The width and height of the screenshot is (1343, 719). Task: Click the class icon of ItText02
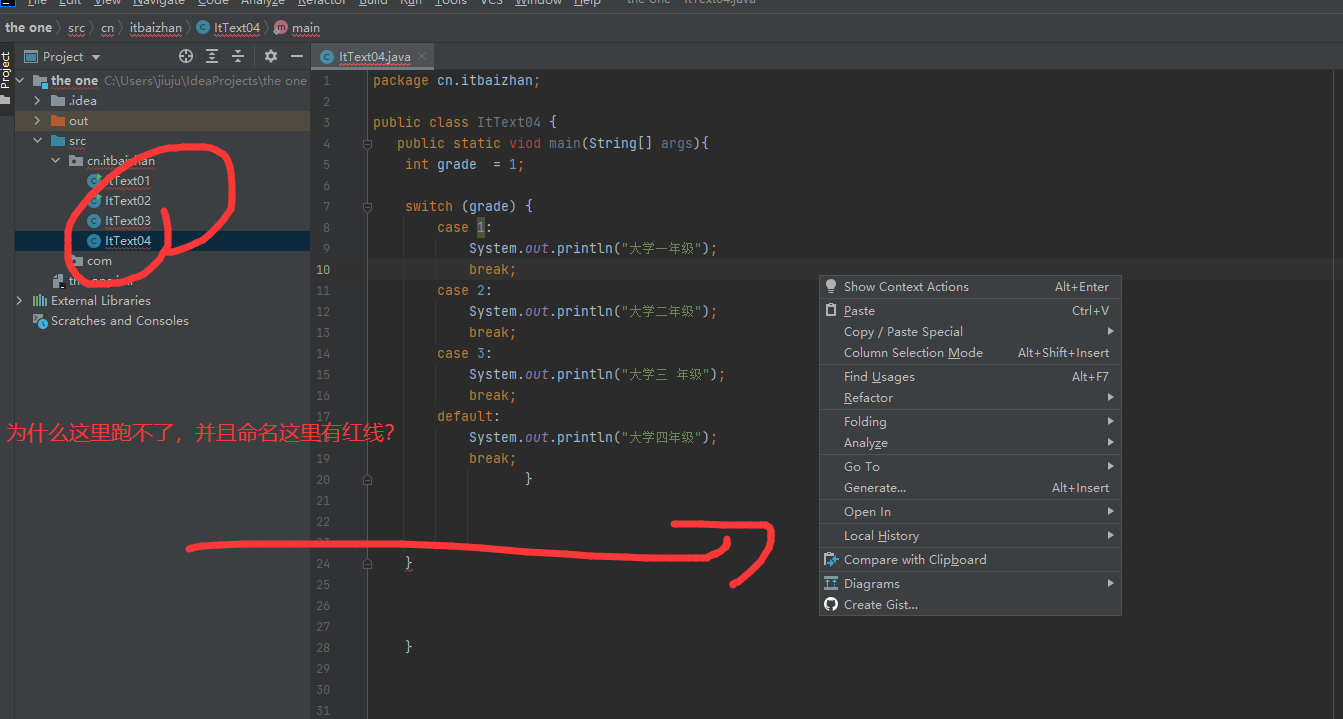94,201
